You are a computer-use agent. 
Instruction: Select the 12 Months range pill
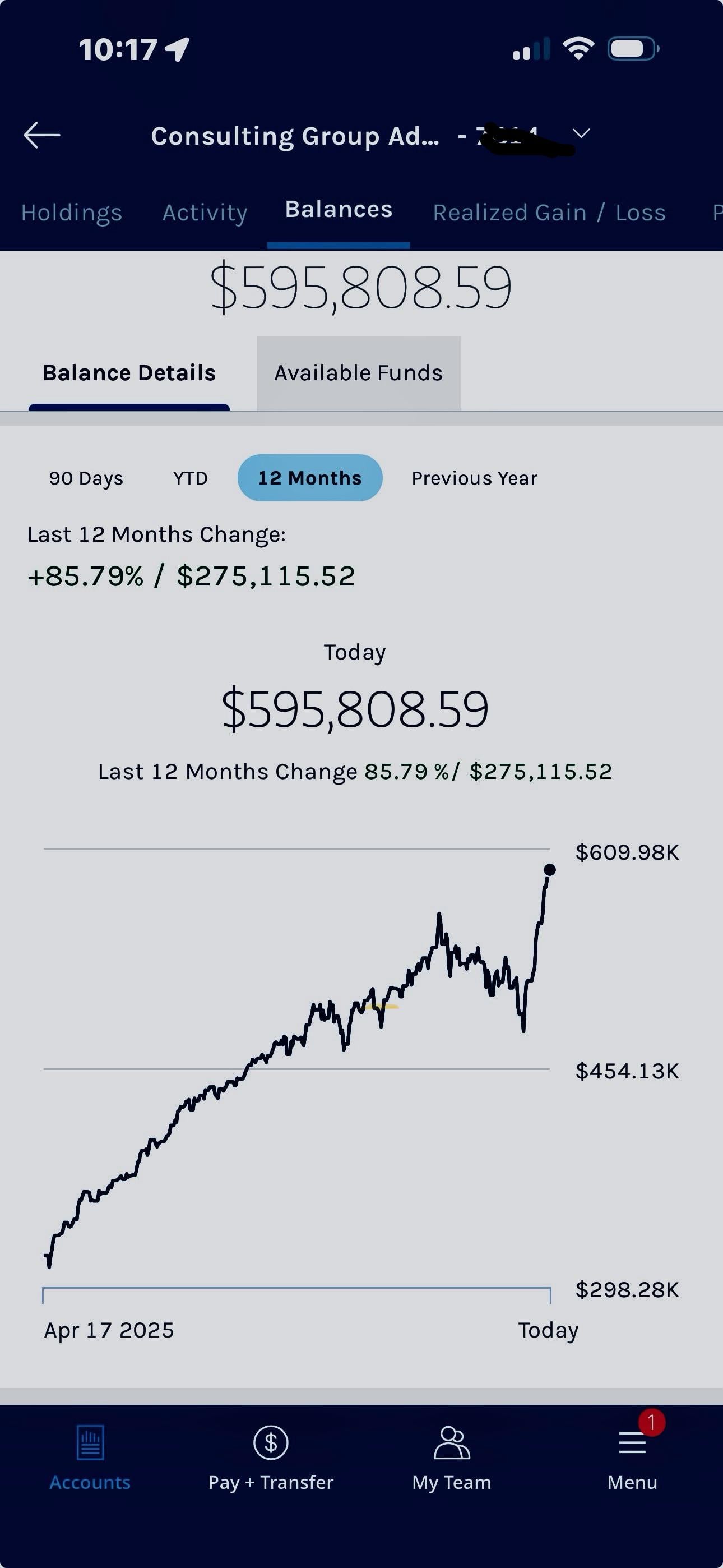pyautogui.click(x=310, y=478)
